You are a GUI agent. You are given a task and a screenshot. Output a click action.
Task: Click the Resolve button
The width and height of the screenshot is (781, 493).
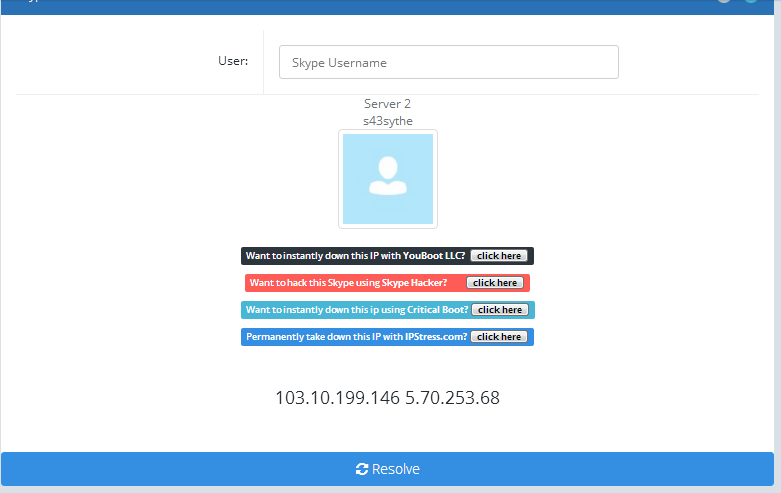coord(388,469)
